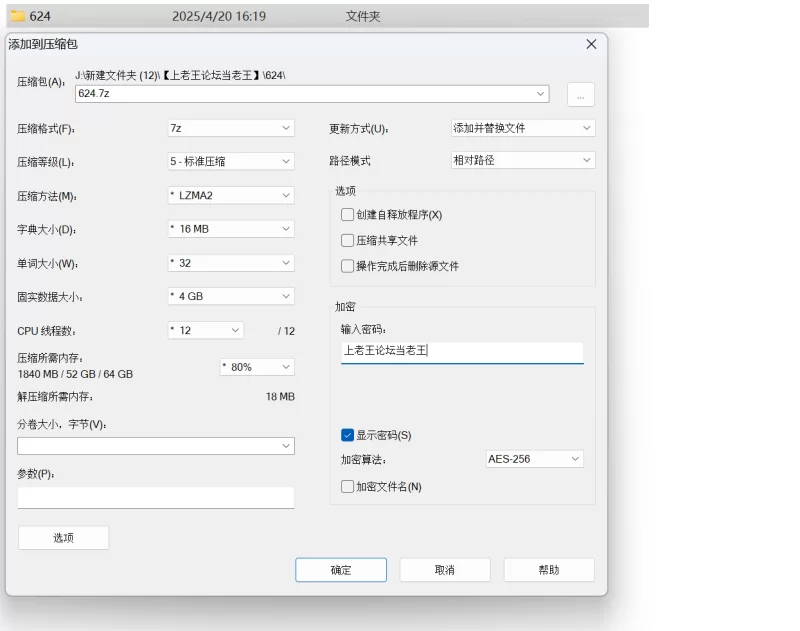Open the 加密算法 AES-256 dropdown
The width and height of the screenshot is (800, 631).
point(534,459)
